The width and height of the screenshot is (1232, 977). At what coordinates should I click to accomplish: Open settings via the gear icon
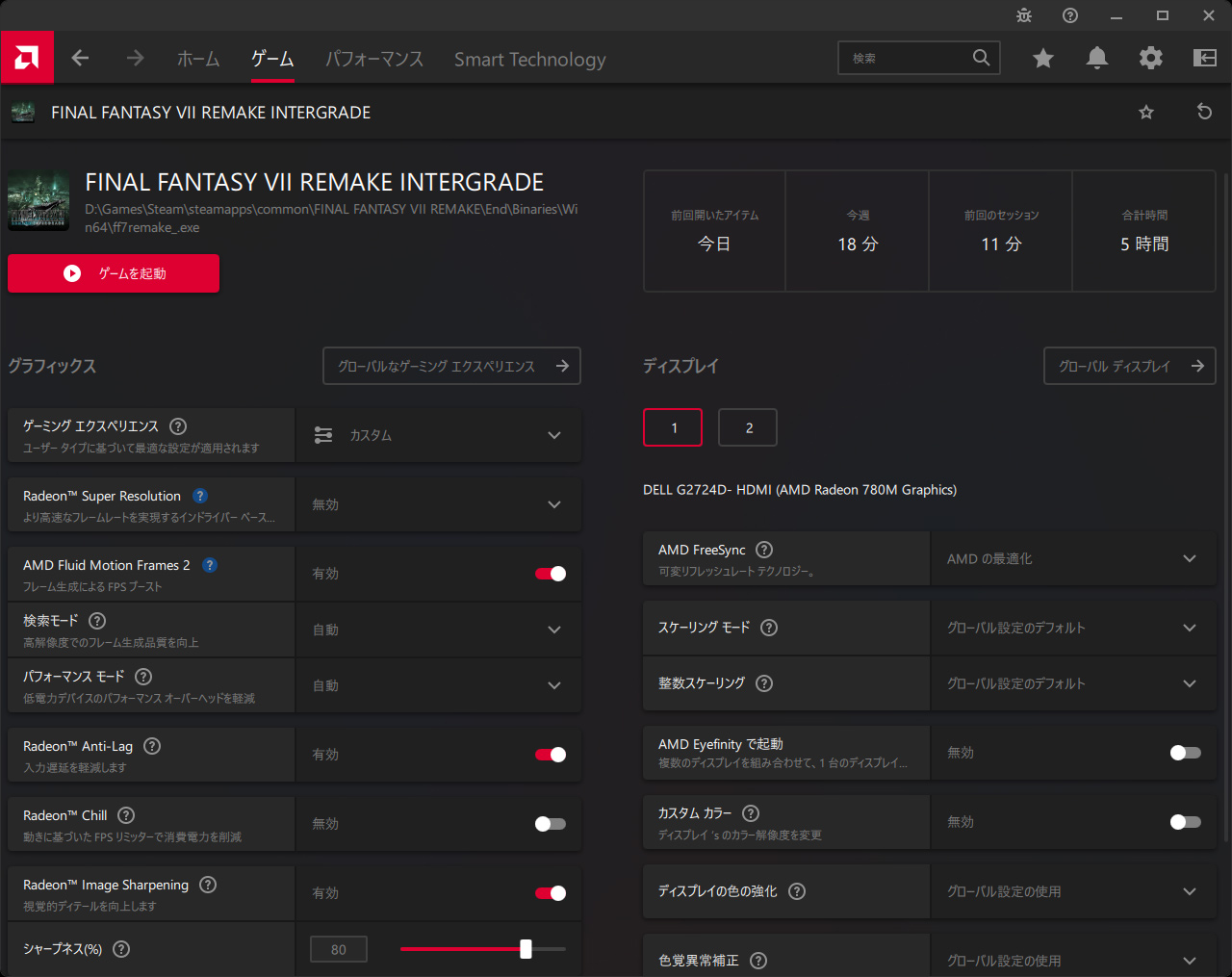pos(1150,58)
